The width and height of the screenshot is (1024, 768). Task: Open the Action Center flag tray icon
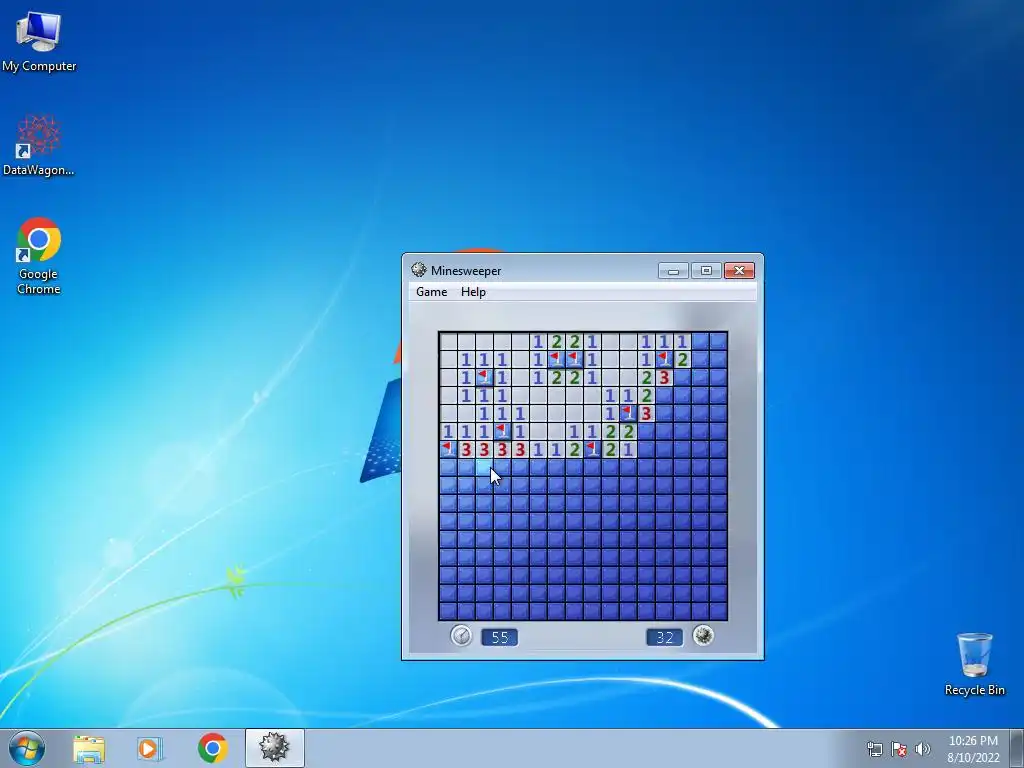click(899, 749)
